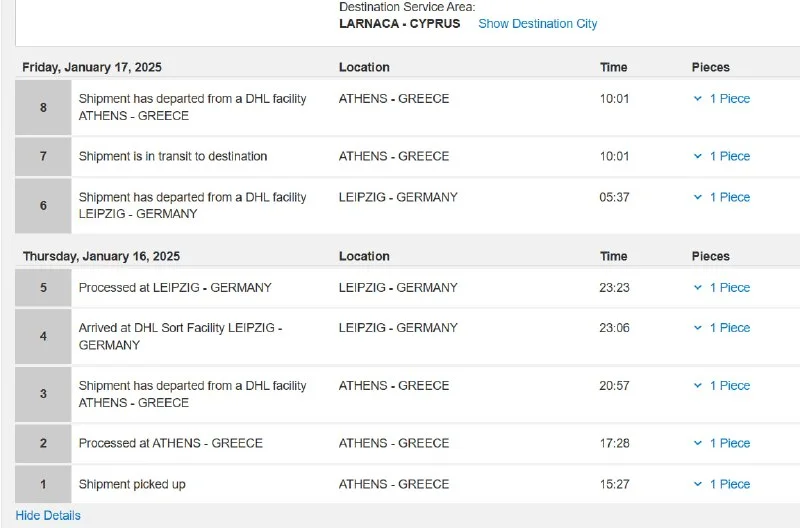The width and height of the screenshot is (800, 528).
Task: Expand the 1 Piece chevron for event 8
Action: point(698,99)
